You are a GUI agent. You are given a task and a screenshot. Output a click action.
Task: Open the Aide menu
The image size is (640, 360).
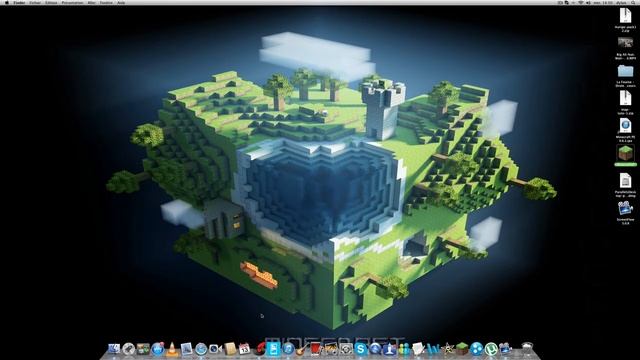121,2
